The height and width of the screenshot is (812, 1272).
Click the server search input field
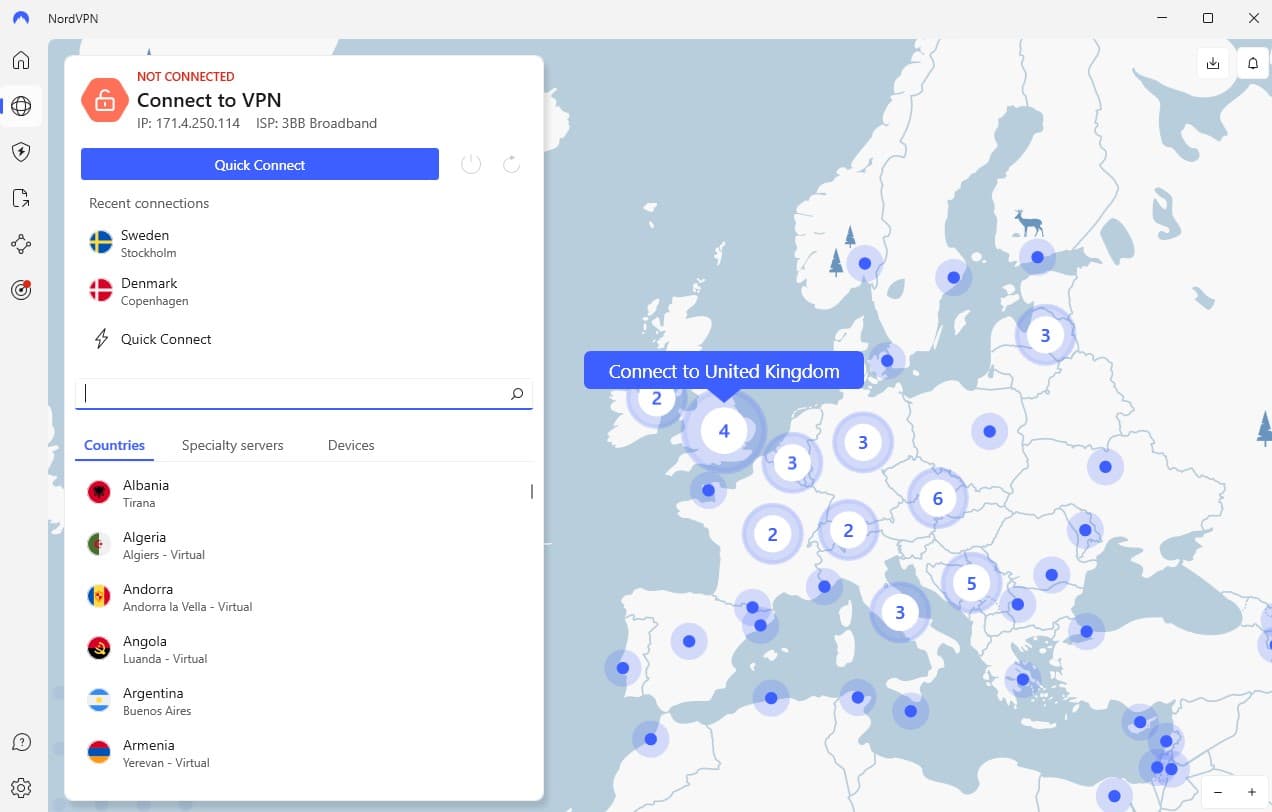tap(295, 394)
